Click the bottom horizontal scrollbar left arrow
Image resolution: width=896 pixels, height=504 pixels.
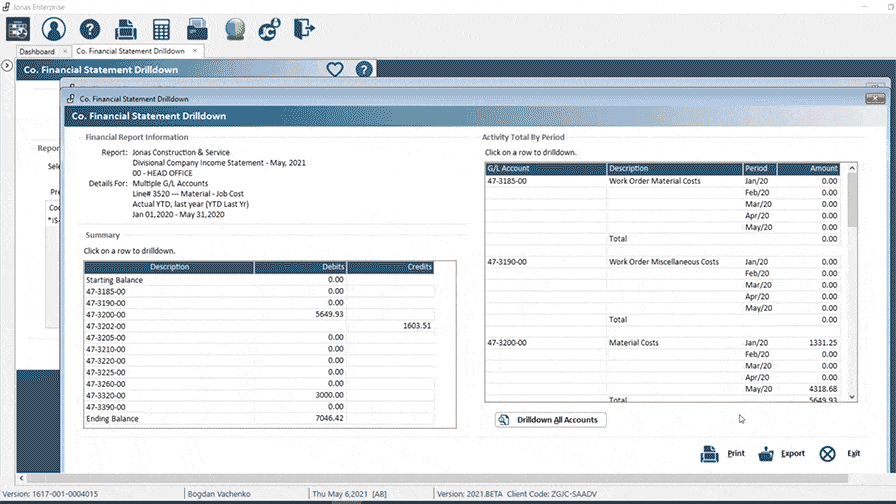(x=21, y=478)
